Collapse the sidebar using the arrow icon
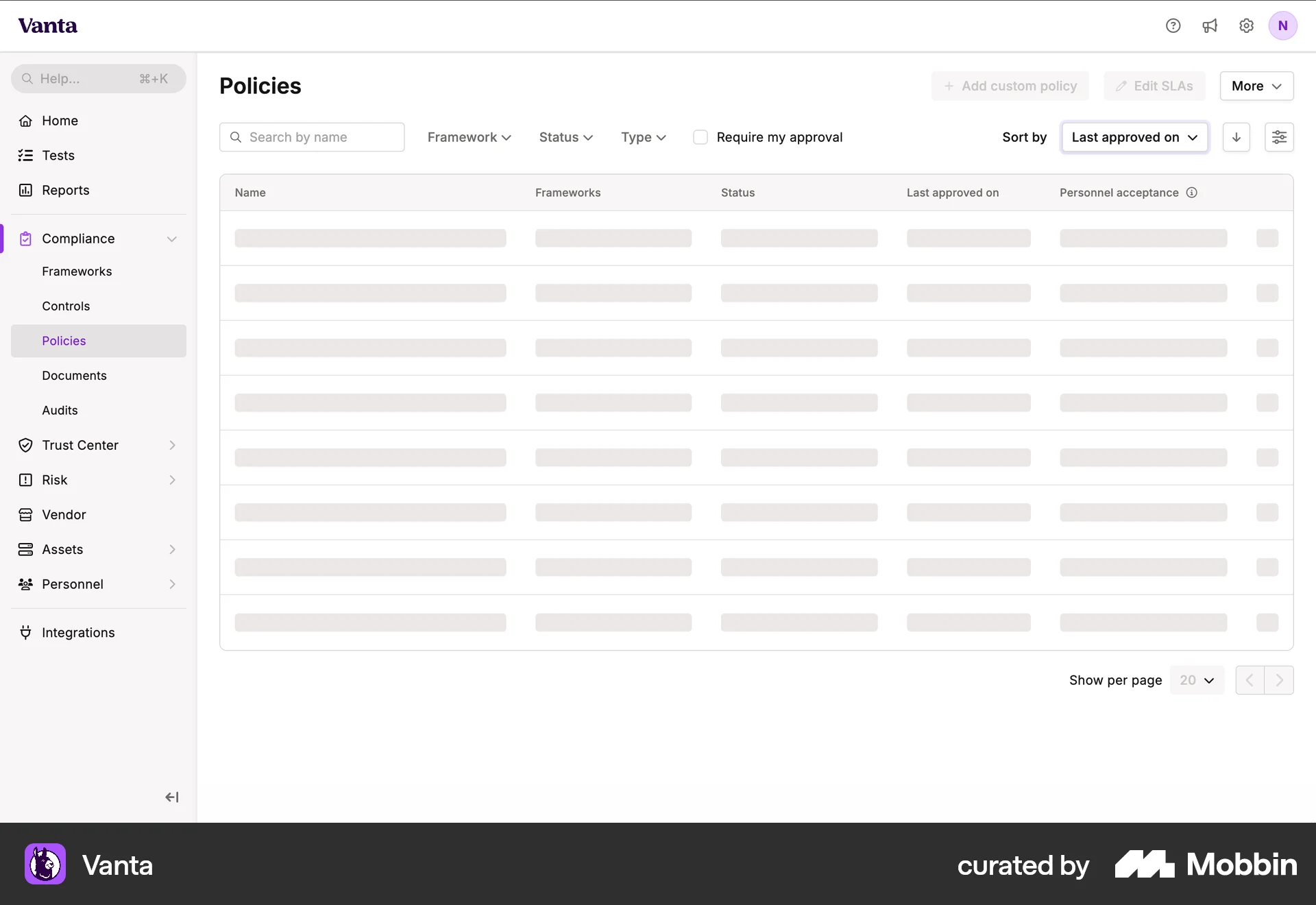Viewport: 1316px width, 905px height. click(172, 797)
